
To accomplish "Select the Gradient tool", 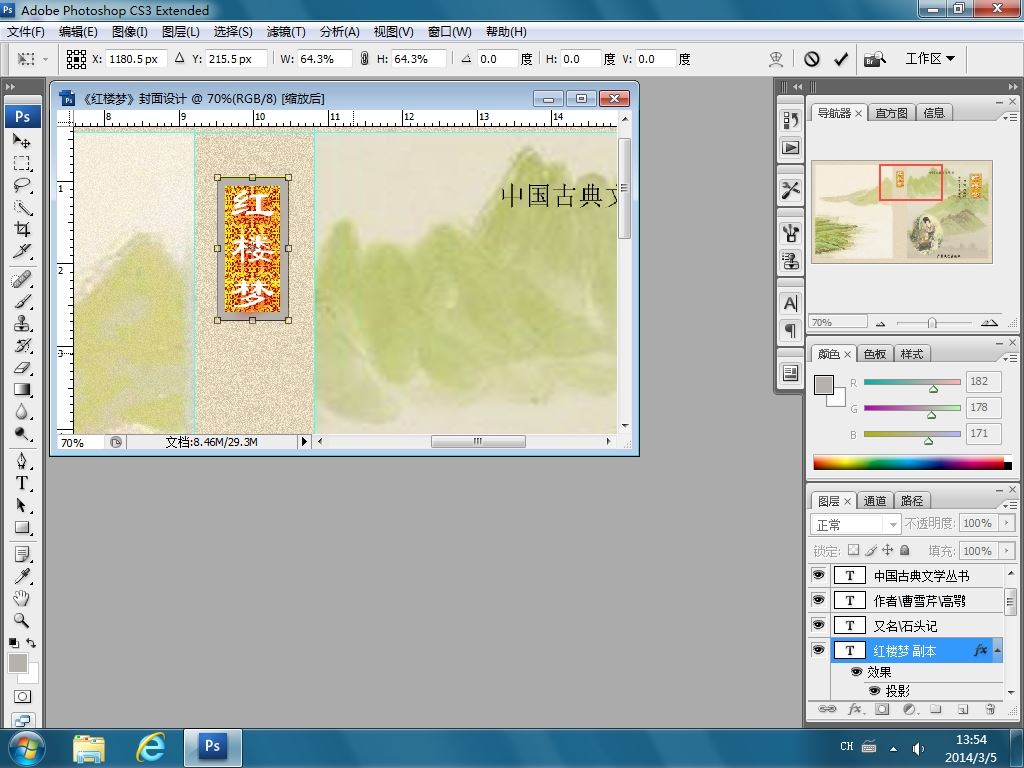I will tap(22, 390).
